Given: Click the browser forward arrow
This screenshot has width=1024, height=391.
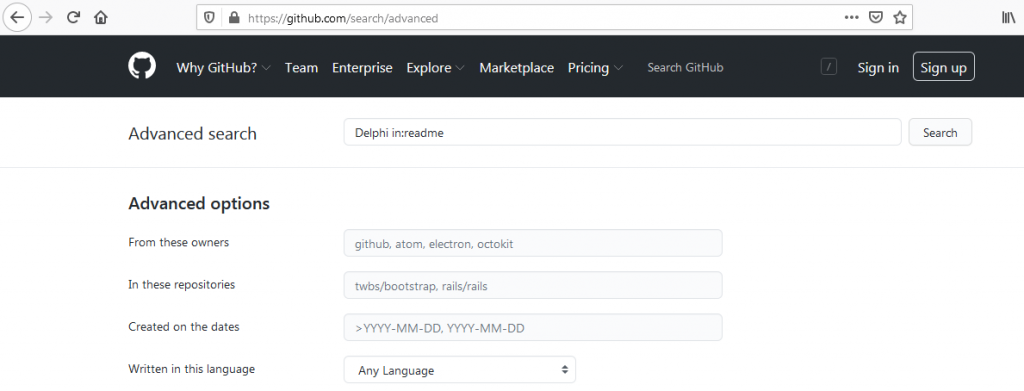Looking at the screenshot, I should click(46, 18).
